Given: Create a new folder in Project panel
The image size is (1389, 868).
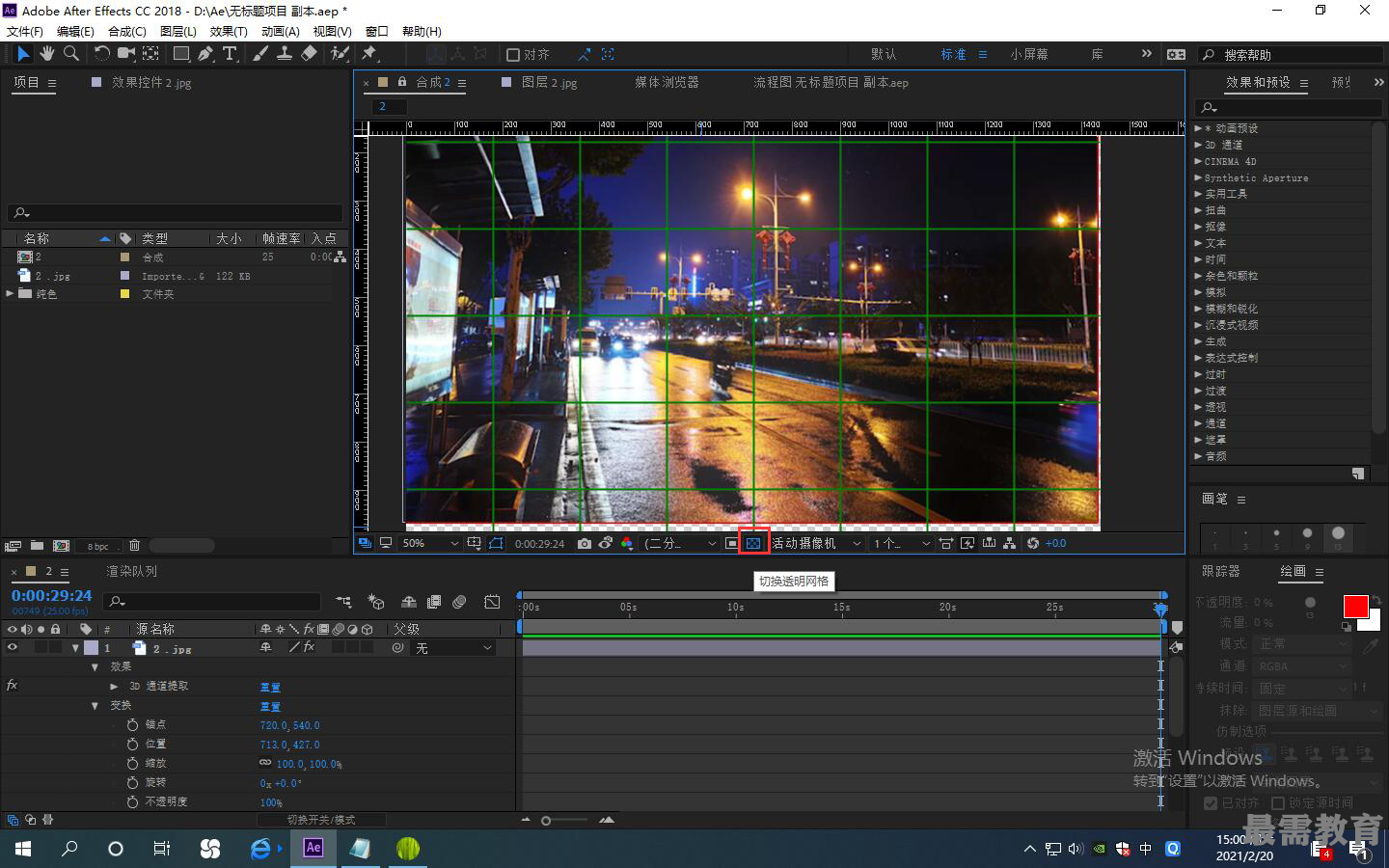Looking at the screenshot, I should (x=37, y=546).
